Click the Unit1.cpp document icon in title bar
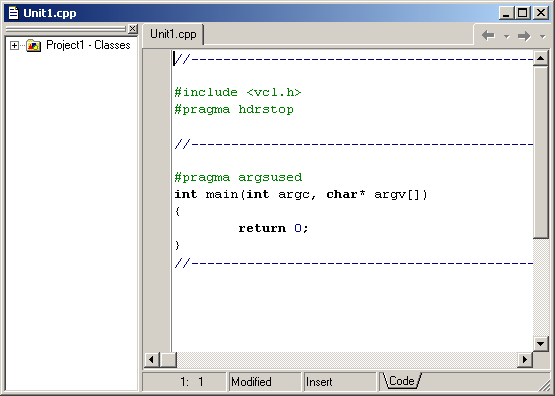The width and height of the screenshot is (555, 396). 13,13
